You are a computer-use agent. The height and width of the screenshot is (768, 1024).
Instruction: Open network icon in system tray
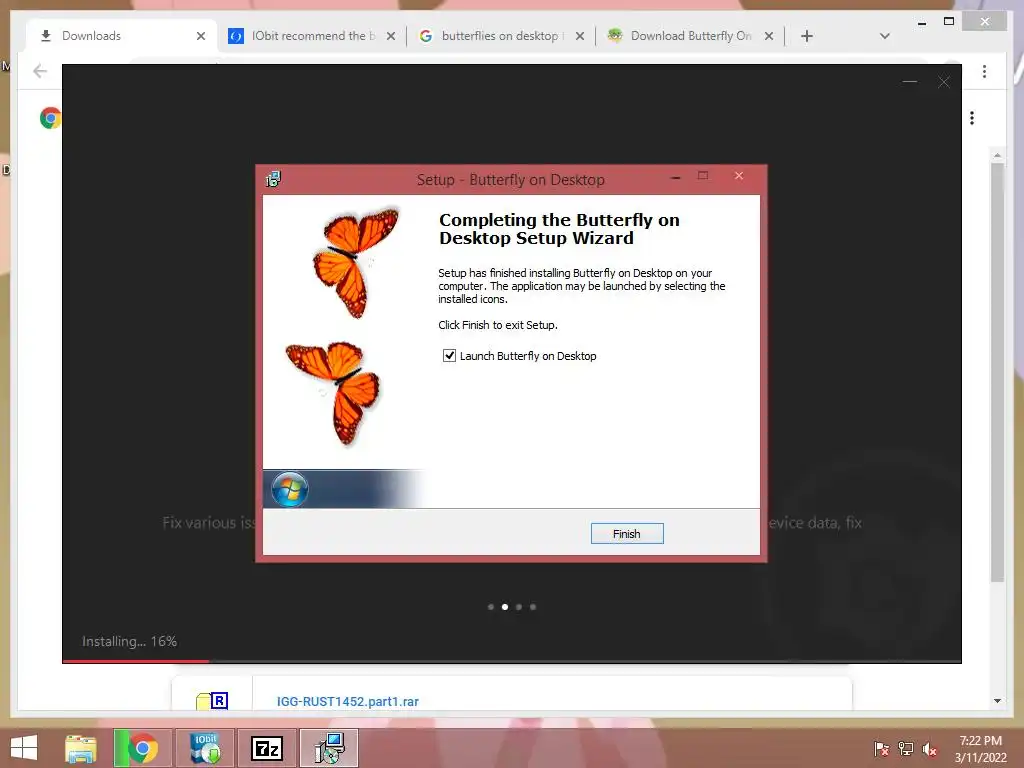[906, 749]
